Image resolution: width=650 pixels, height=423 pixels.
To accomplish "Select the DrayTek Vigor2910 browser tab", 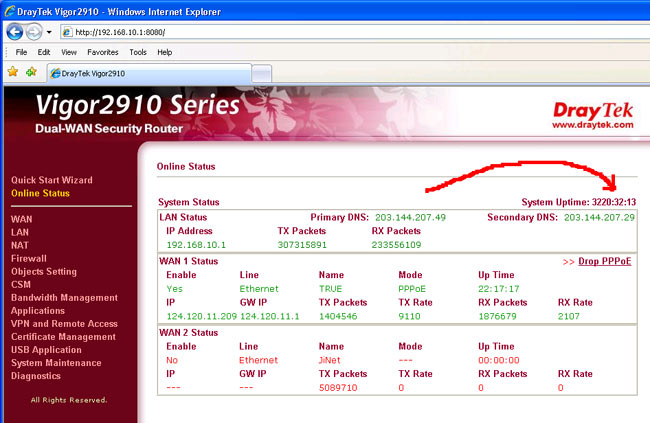I will [x=149, y=73].
